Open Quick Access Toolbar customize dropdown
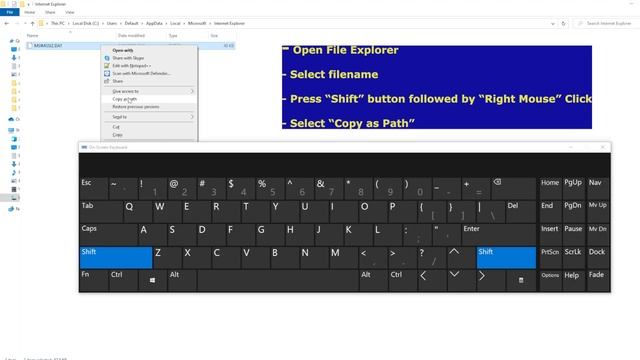The image size is (640, 360). click(29, 4)
